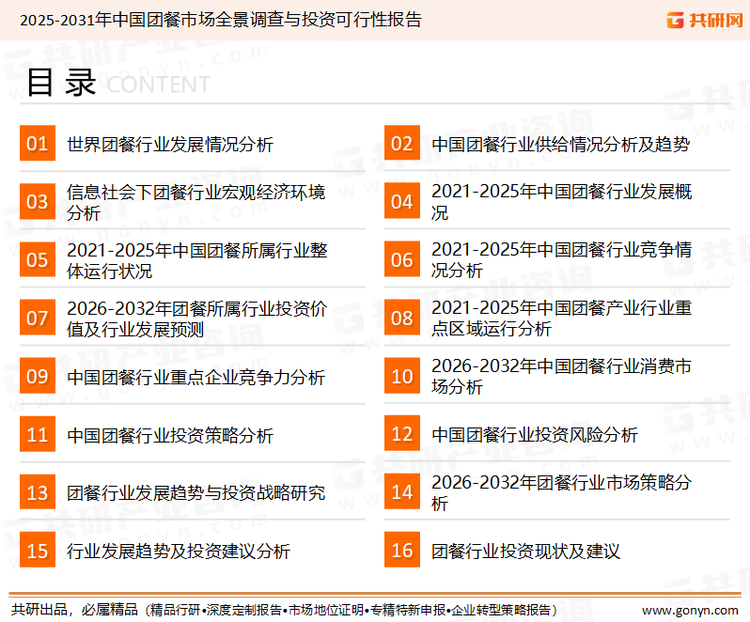Click the 共研网 logo in the header
This screenshot has width=750, height=622.
coord(705,20)
